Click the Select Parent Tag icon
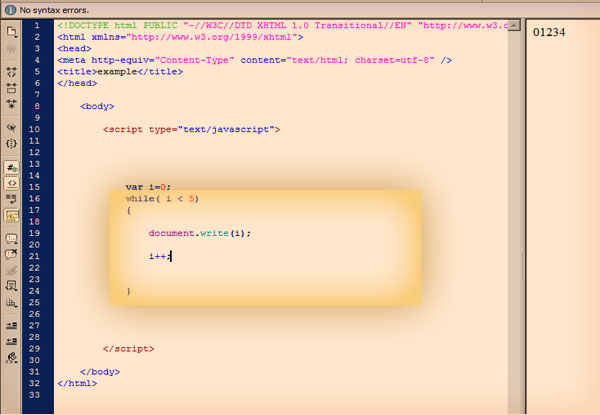This screenshot has height=415, width=600. coord(11,127)
